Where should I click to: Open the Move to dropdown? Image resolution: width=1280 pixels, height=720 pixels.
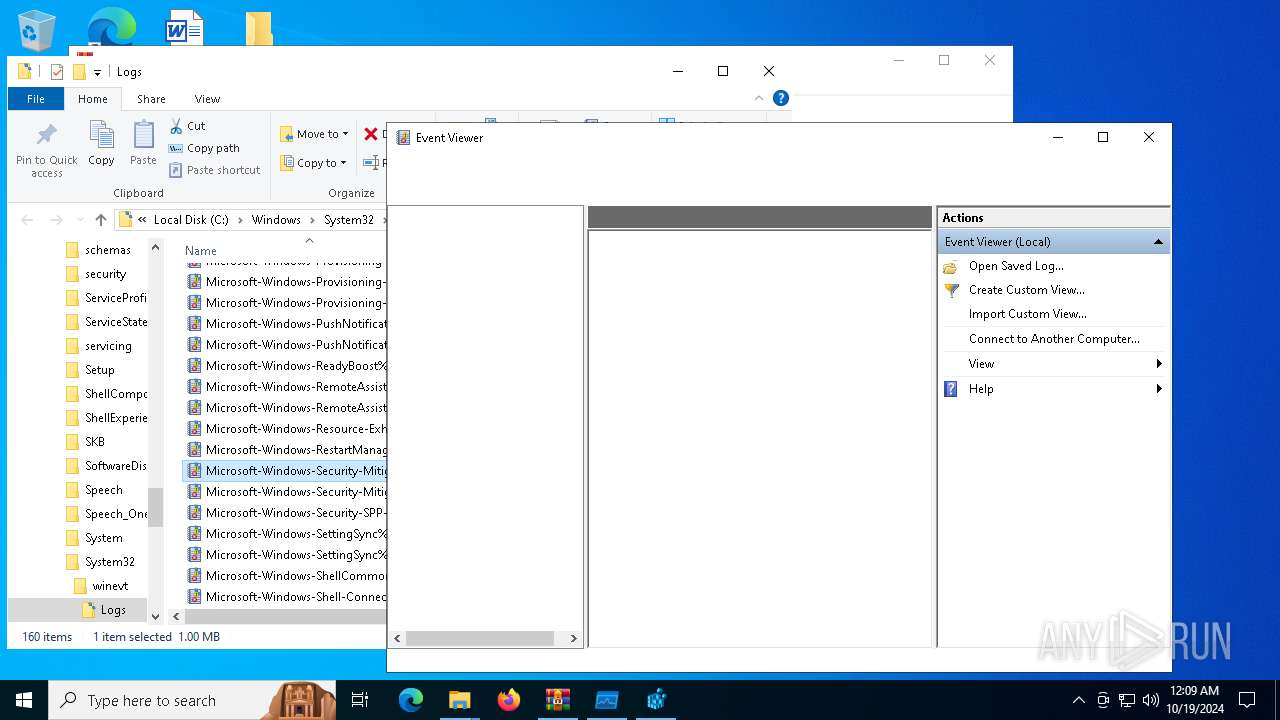coord(314,134)
